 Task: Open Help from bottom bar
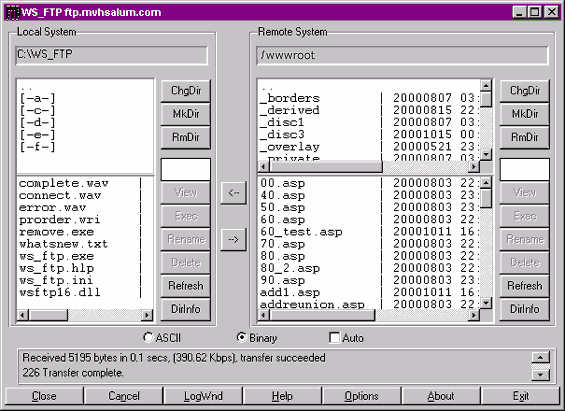coord(282,396)
